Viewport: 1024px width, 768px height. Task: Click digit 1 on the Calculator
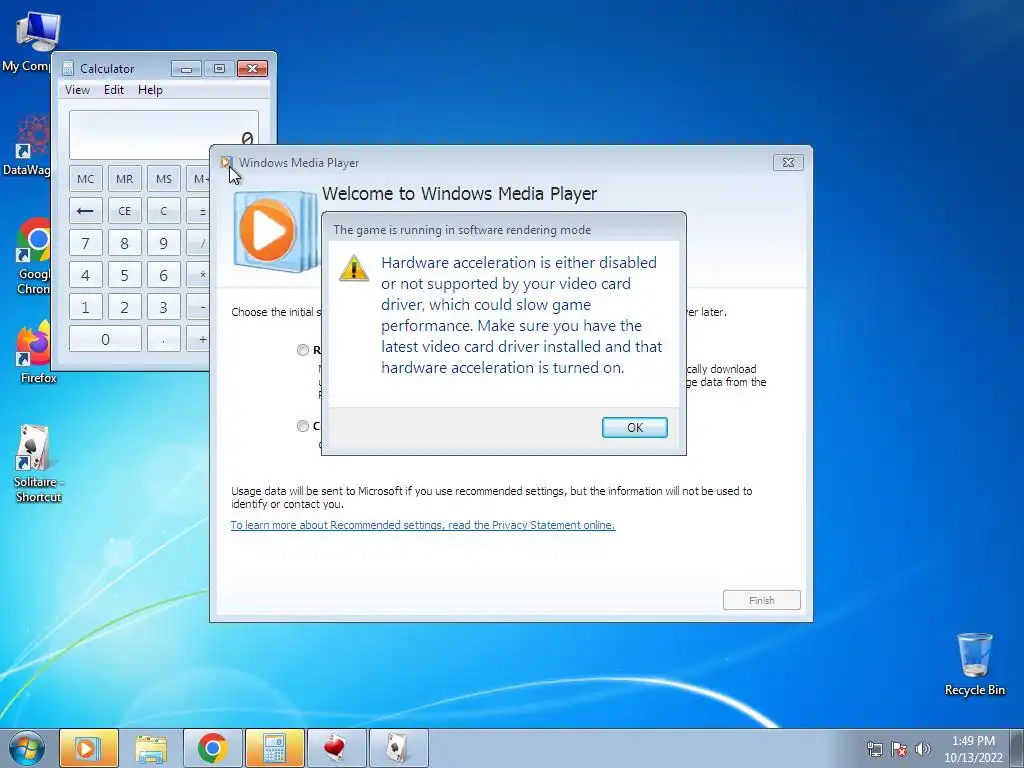[x=86, y=307]
